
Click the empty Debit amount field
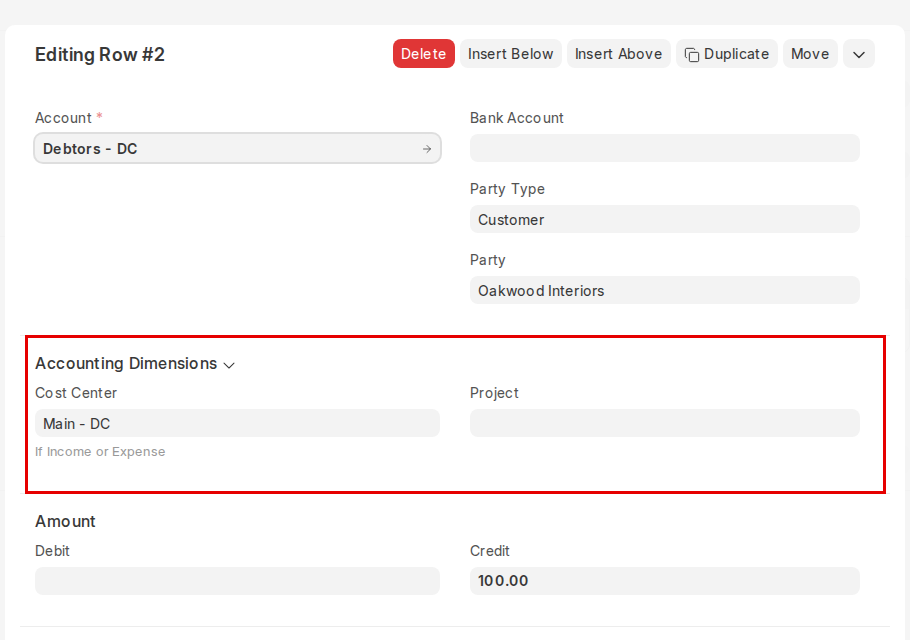coord(237,581)
